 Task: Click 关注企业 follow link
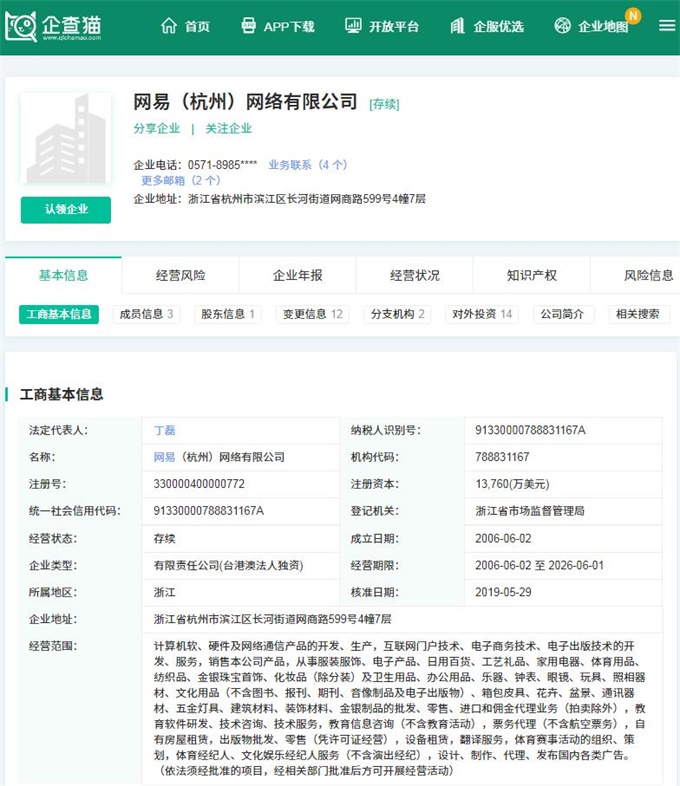[x=229, y=129]
